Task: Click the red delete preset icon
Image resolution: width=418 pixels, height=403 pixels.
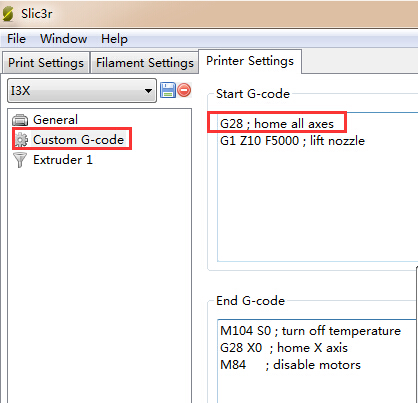Action: [184, 90]
